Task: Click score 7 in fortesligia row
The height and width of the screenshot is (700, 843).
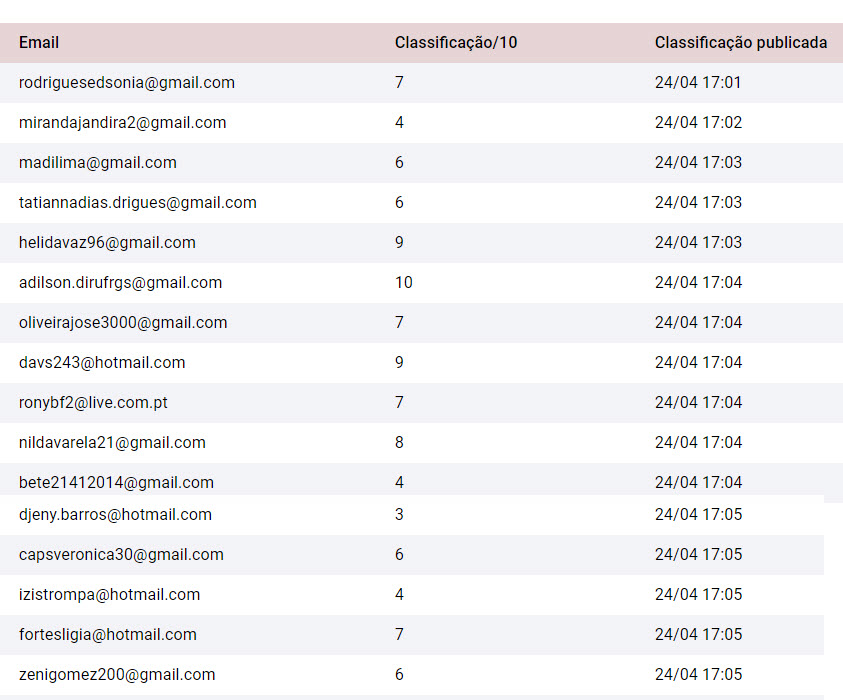Action: [399, 634]
